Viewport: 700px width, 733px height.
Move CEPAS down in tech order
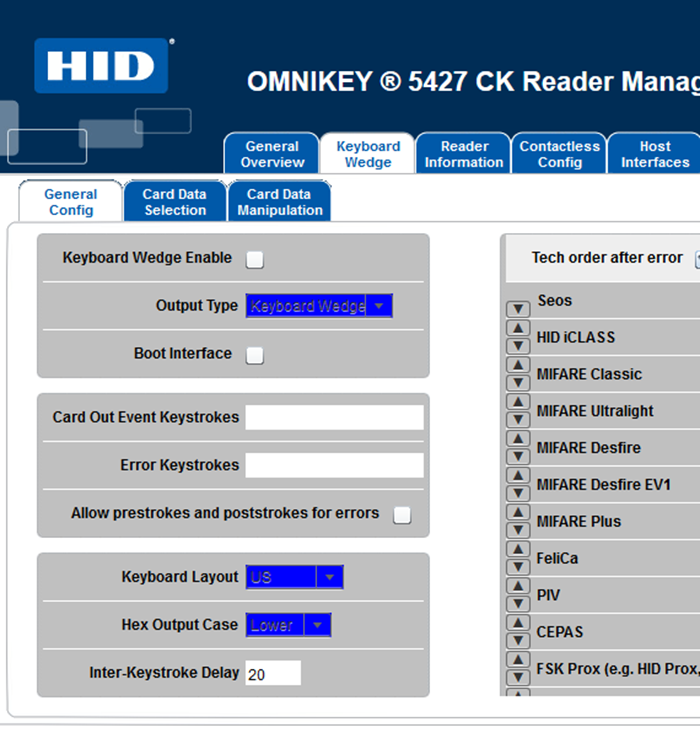tap(518, 641)
